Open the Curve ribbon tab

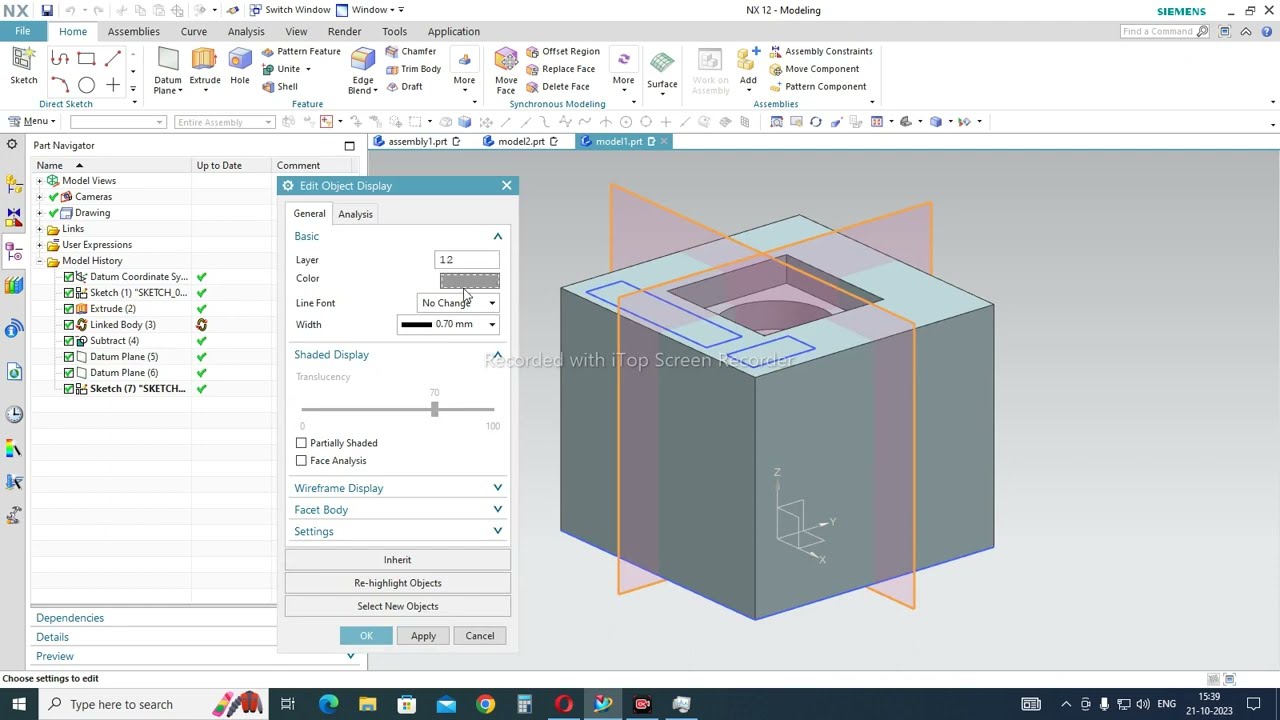[x=193, y=31]
